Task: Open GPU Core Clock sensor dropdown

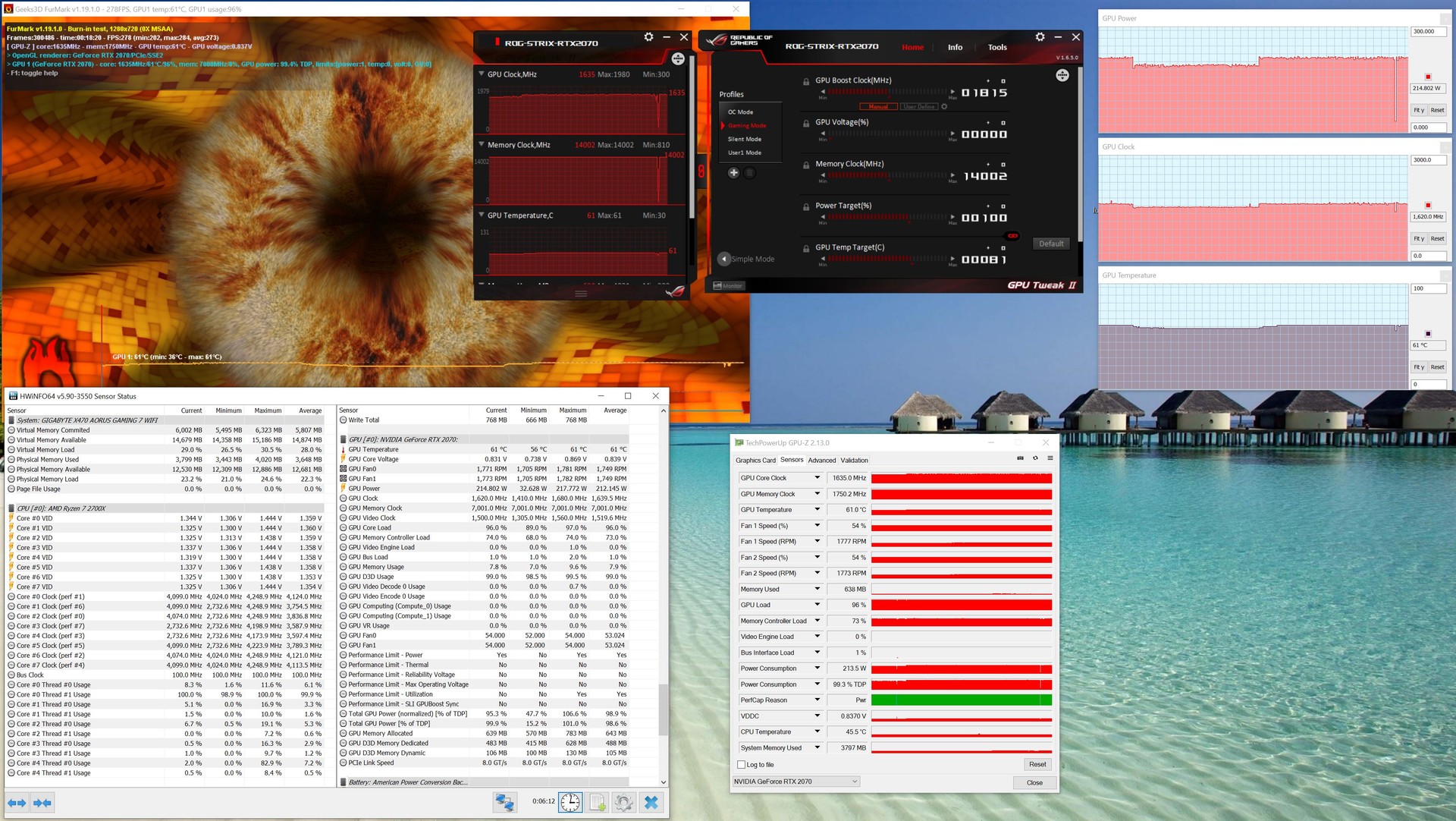Action: click(x=817, y=478)
